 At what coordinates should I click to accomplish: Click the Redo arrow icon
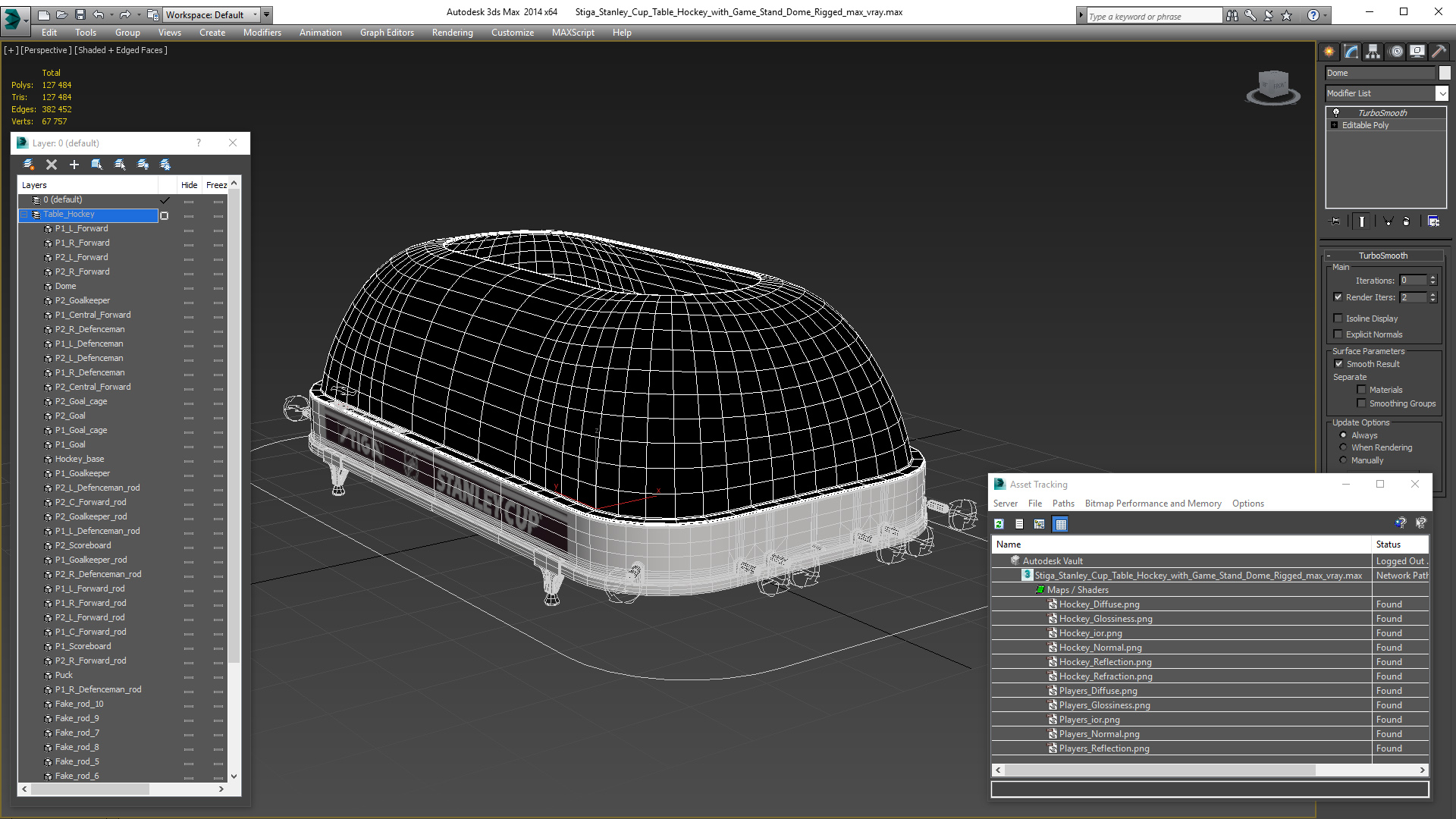click(124, 14)
